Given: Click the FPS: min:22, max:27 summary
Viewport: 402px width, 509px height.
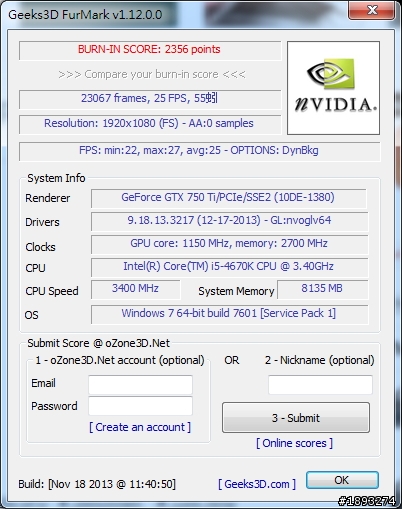Looking at the screenshot, I should click(199, 150).
